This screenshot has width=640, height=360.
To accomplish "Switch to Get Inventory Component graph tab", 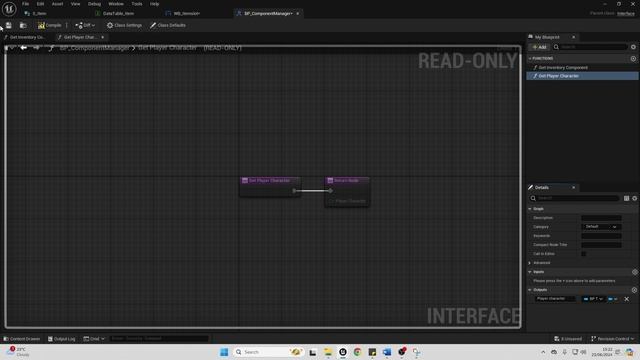I will [27, 37].
